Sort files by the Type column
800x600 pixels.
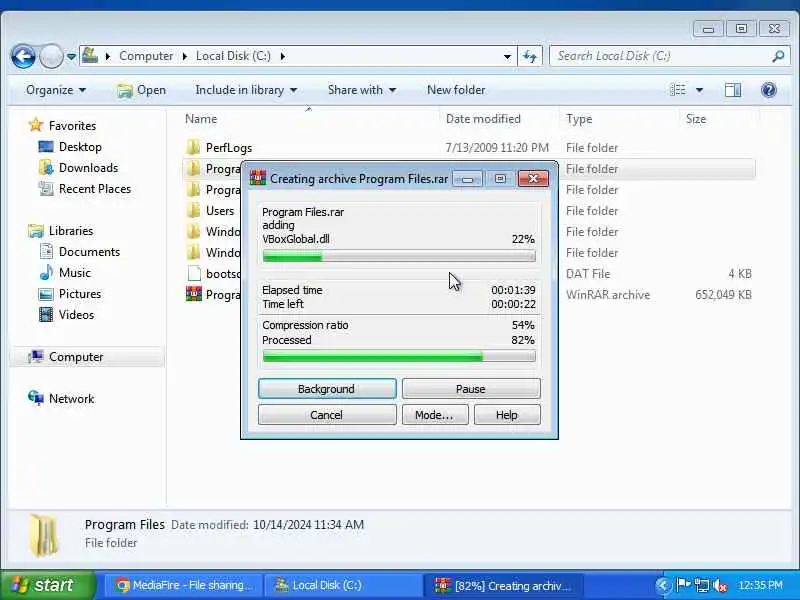coord(579,119)
